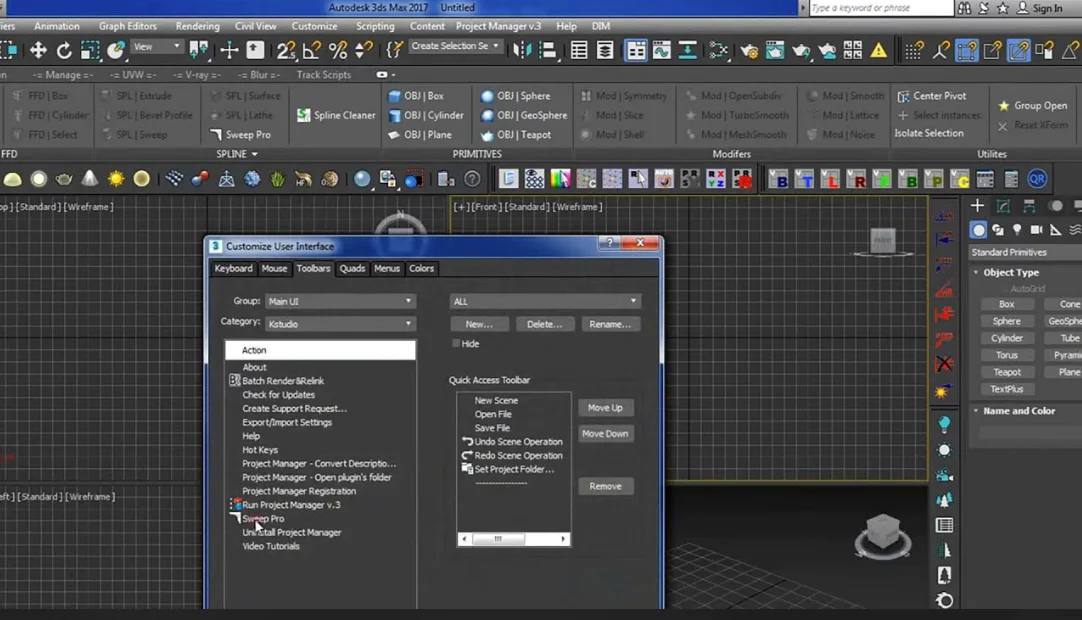Click the QR round icon in the toolbar
The image size is (1082, 620).
[x=1036, y=180]
